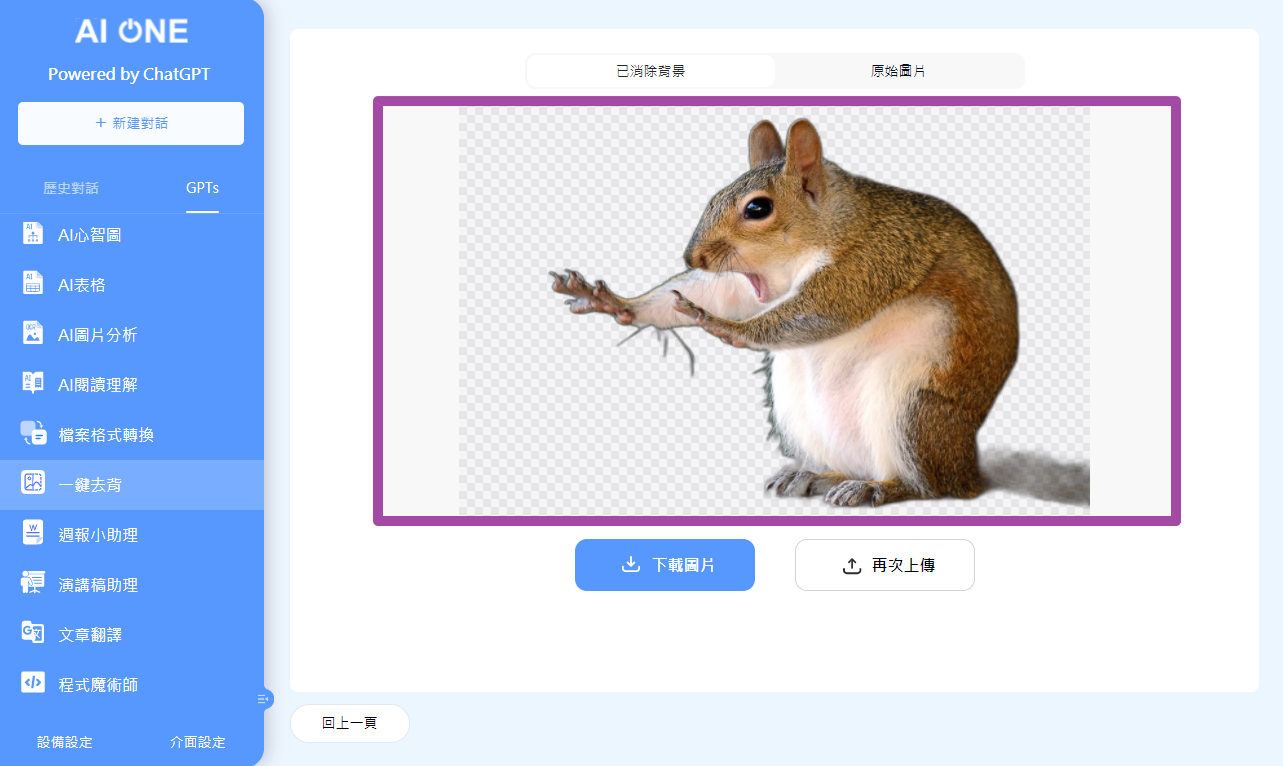The height and width of the screenshot is (766, 1283).
Task: Select the 已消除背景 removed background view
Action: (x=650, y=71)
